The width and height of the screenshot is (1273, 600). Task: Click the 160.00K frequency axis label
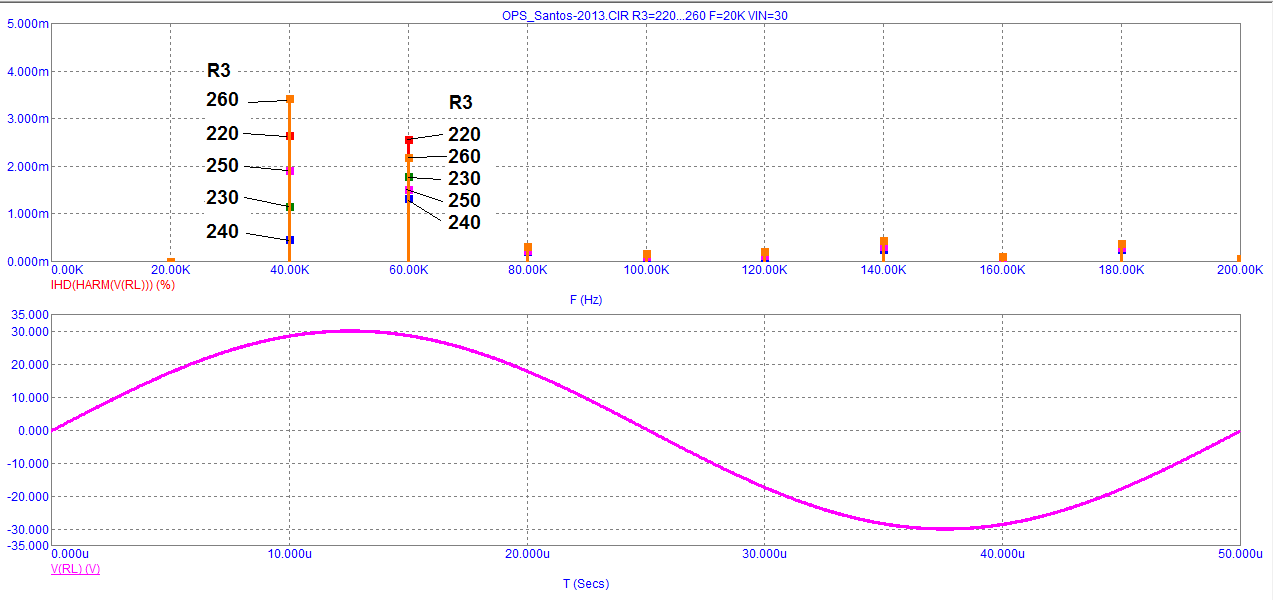[1004, 270]
